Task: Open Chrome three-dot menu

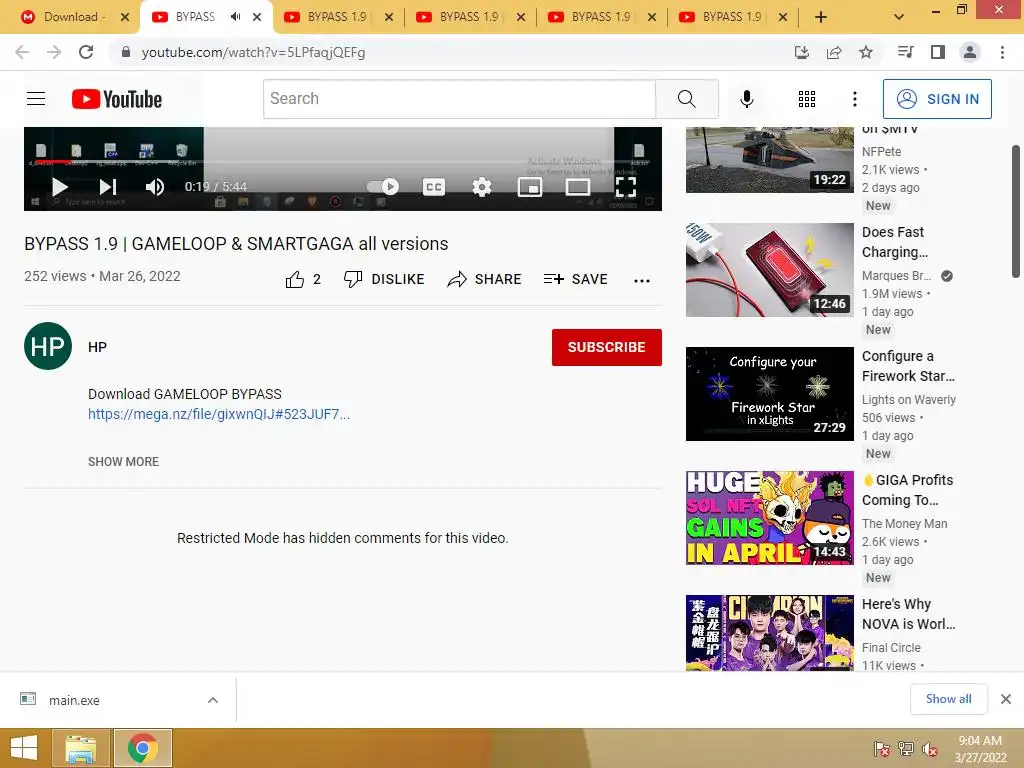Action: (x=1002, y=52)
